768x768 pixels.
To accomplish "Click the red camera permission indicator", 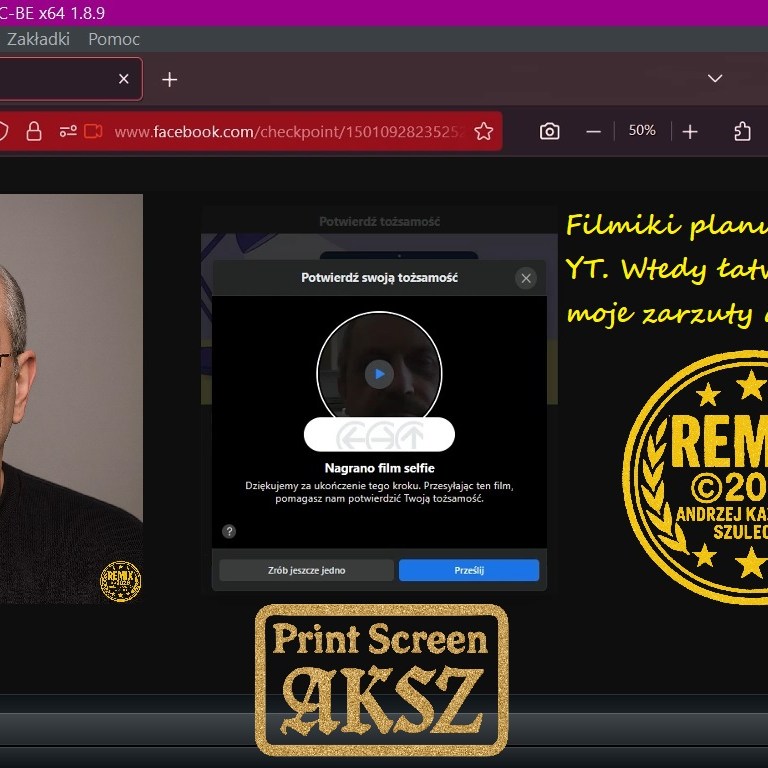I will (x=94, y=132).
